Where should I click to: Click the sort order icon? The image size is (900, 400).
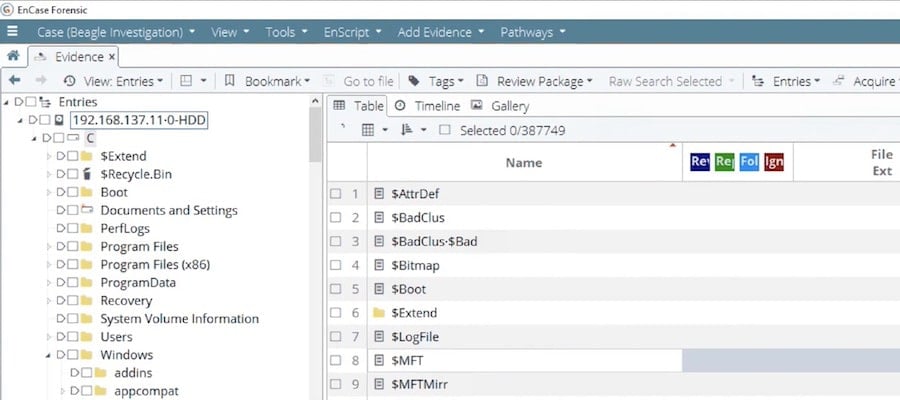407,130
